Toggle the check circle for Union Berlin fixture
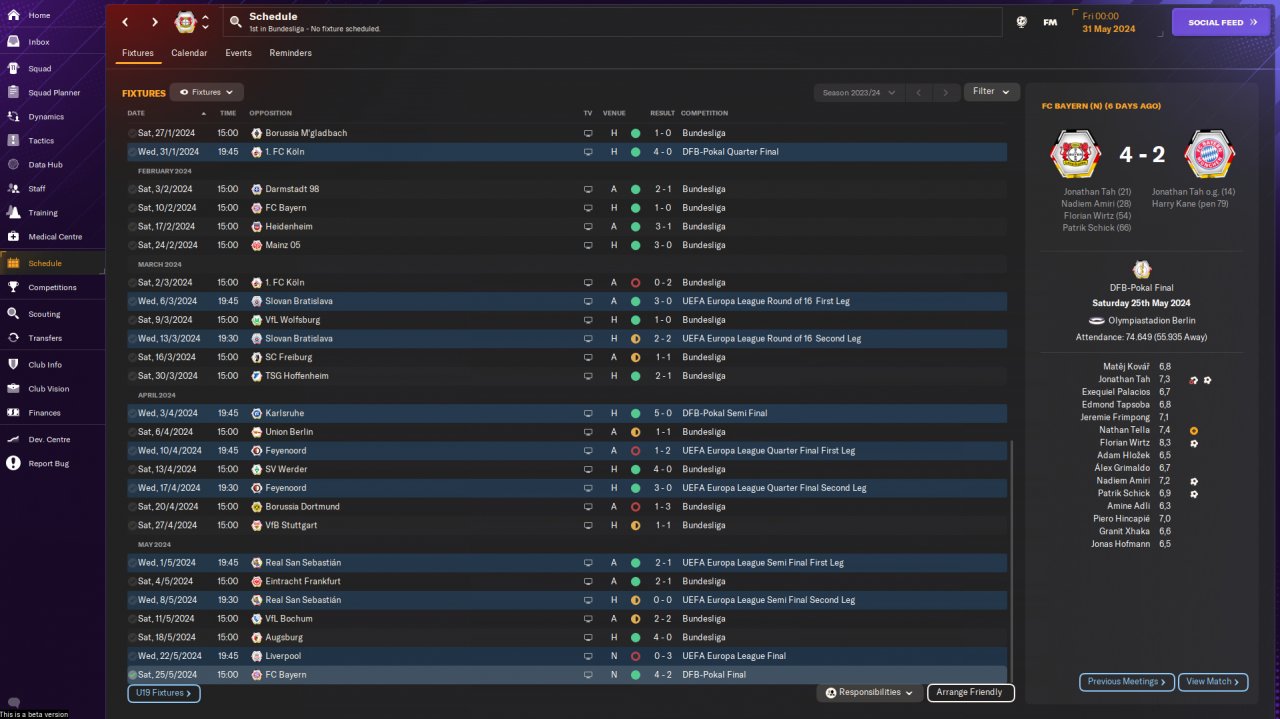The width and height of the screenshot is (1280, 719). 132,432
